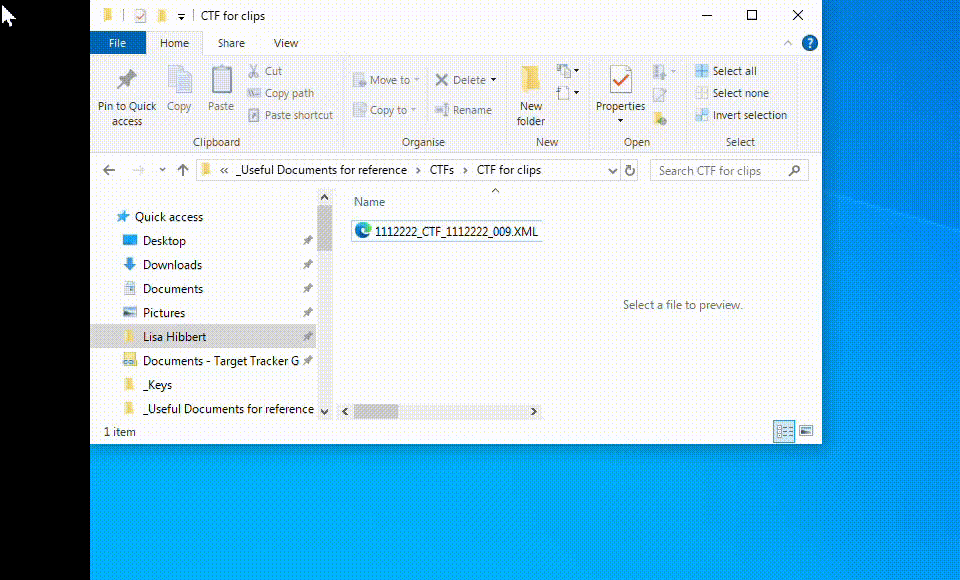
Task: Switch to the View ribbon tab
Action: point(286,43)
